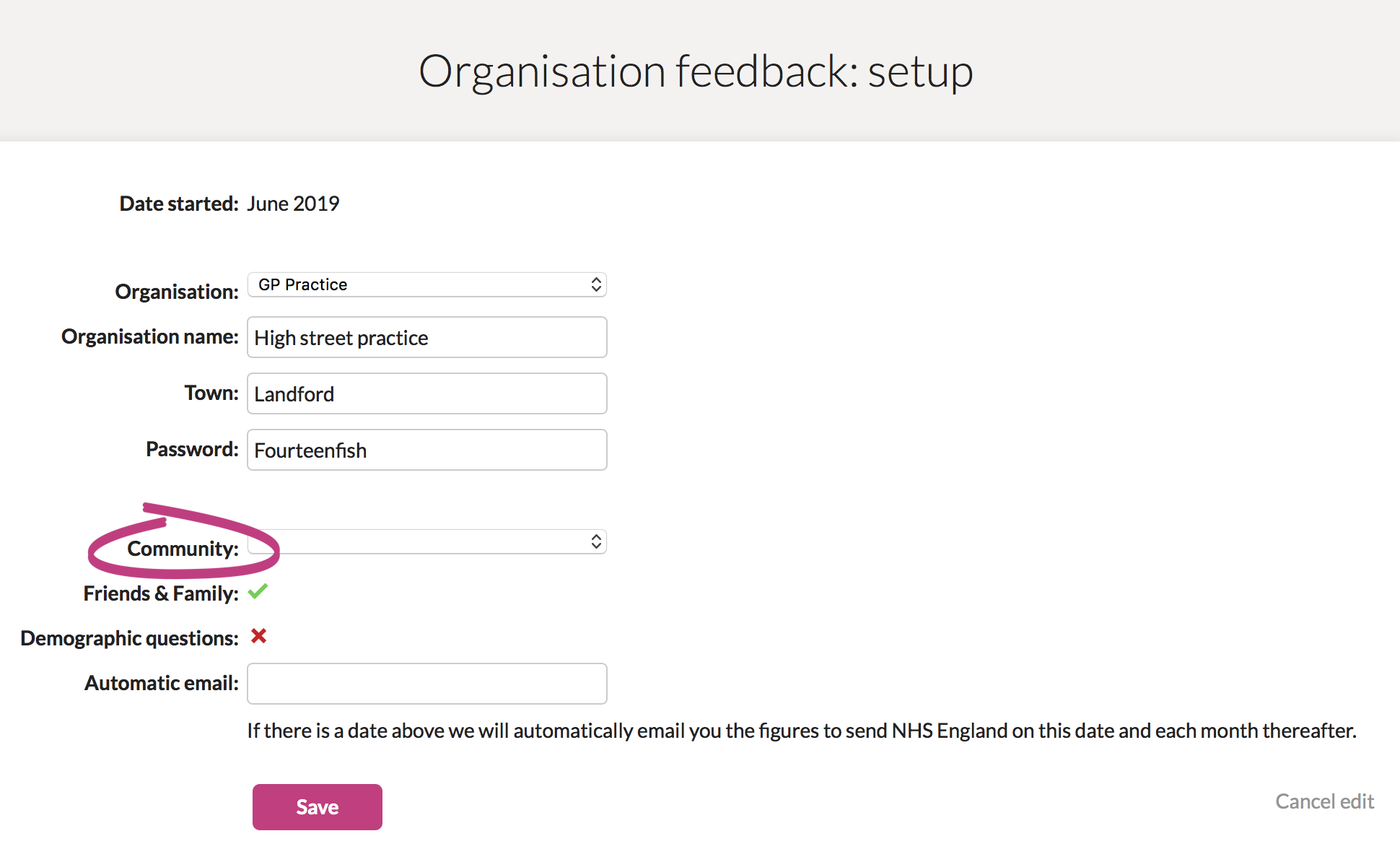The image size is (1400, 849).
Task: Click the Friends & Family label
Action: point(161,593)
